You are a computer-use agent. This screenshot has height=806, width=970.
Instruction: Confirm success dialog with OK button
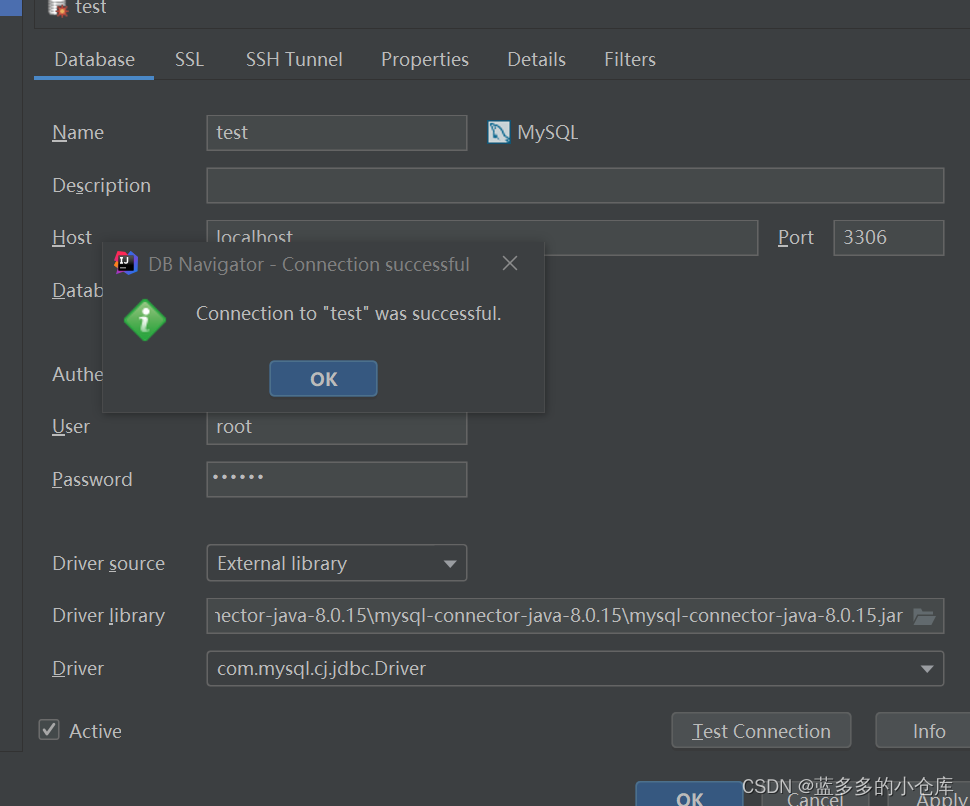coord(324,379)
